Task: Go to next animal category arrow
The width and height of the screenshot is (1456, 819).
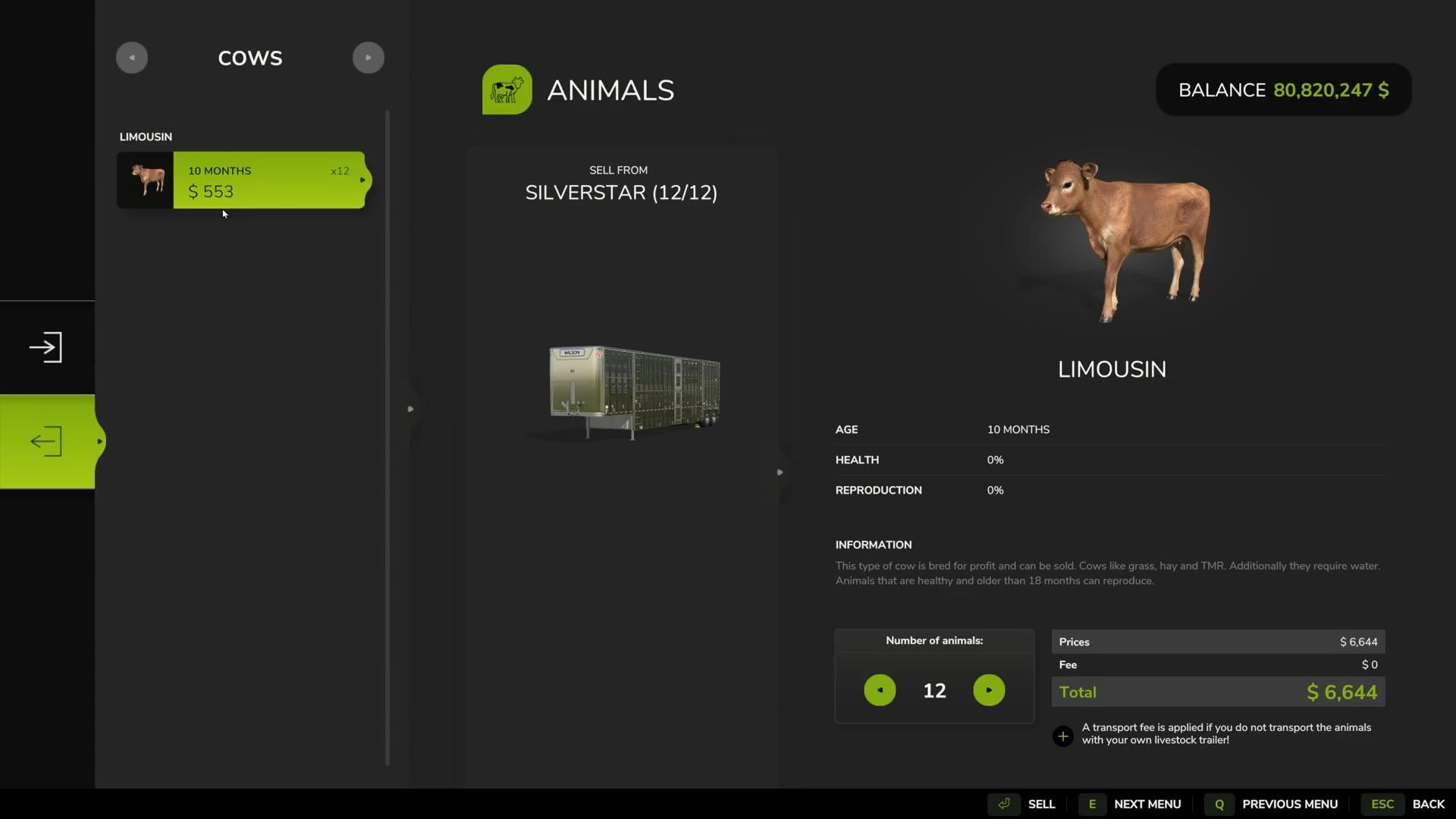Action: 369,58
